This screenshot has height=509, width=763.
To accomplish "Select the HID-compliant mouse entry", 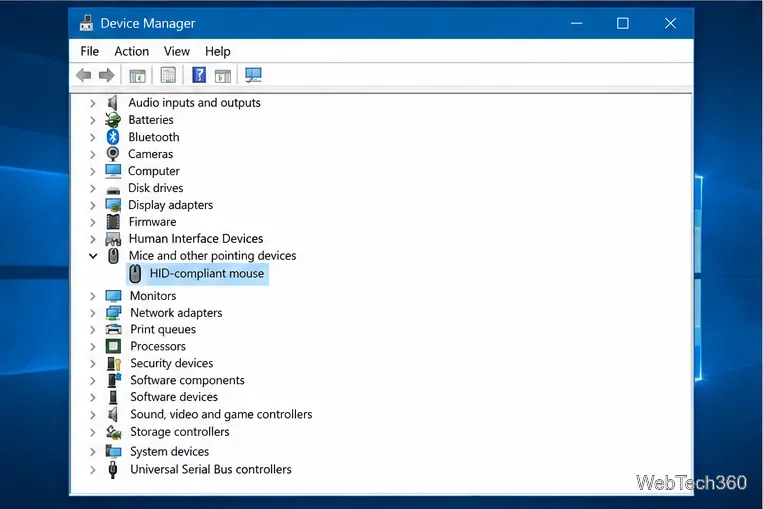I will tap(197, 274).
